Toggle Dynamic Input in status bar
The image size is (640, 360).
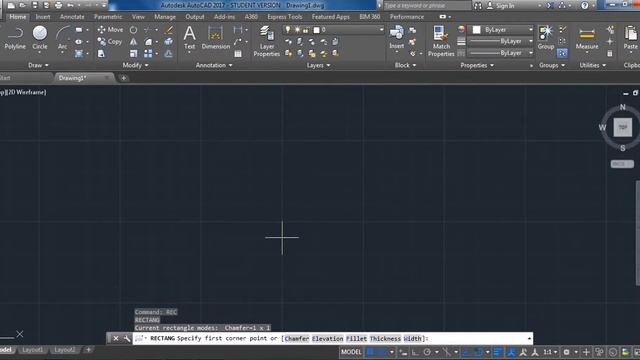403,352
